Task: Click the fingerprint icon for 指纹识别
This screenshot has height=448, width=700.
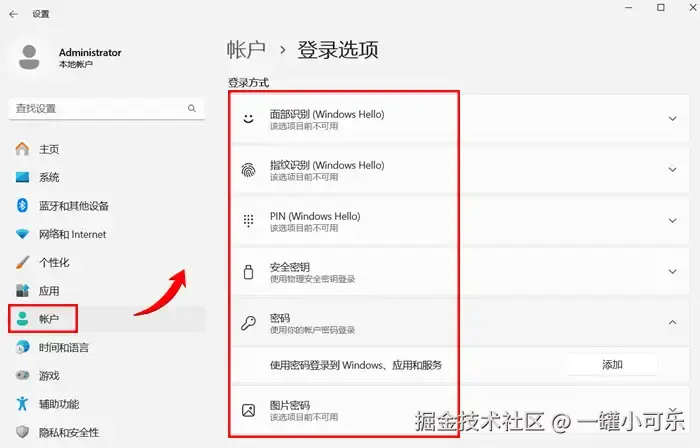Action: pyautogui.click(x=248, y=170)
